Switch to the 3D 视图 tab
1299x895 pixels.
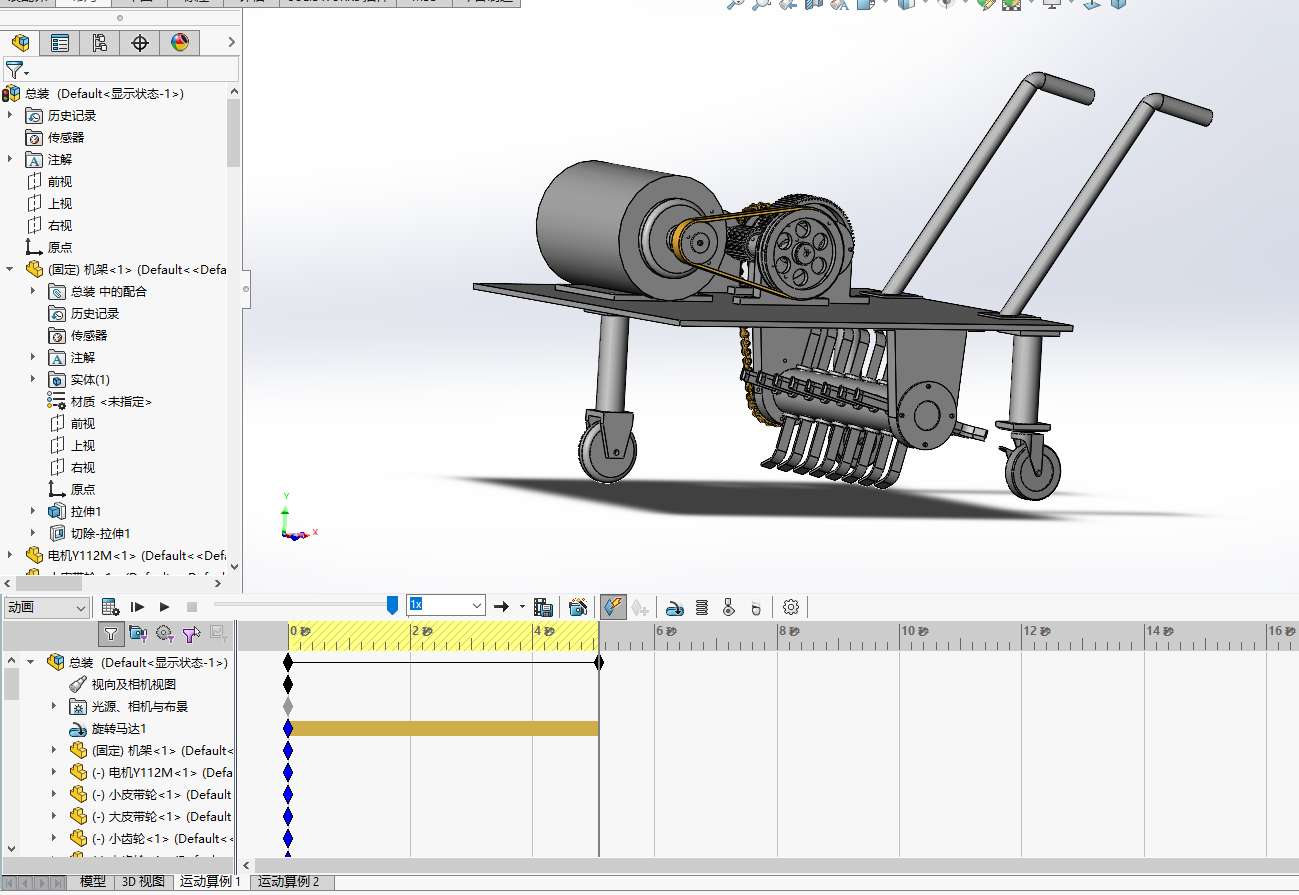pos(143,882)
